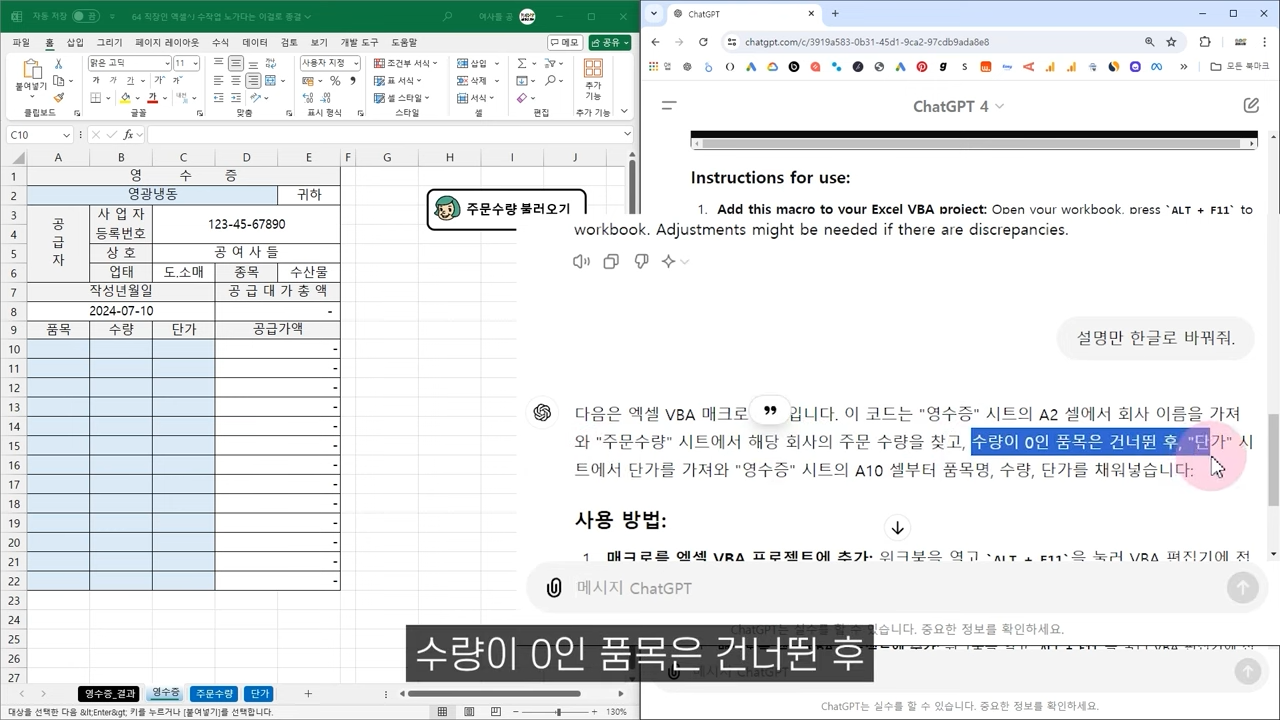Screen dimensions: 1280x720
Task: Switch to the 주문수량 sheet tab
Action: pyautogui.click(x=214, y=693)
